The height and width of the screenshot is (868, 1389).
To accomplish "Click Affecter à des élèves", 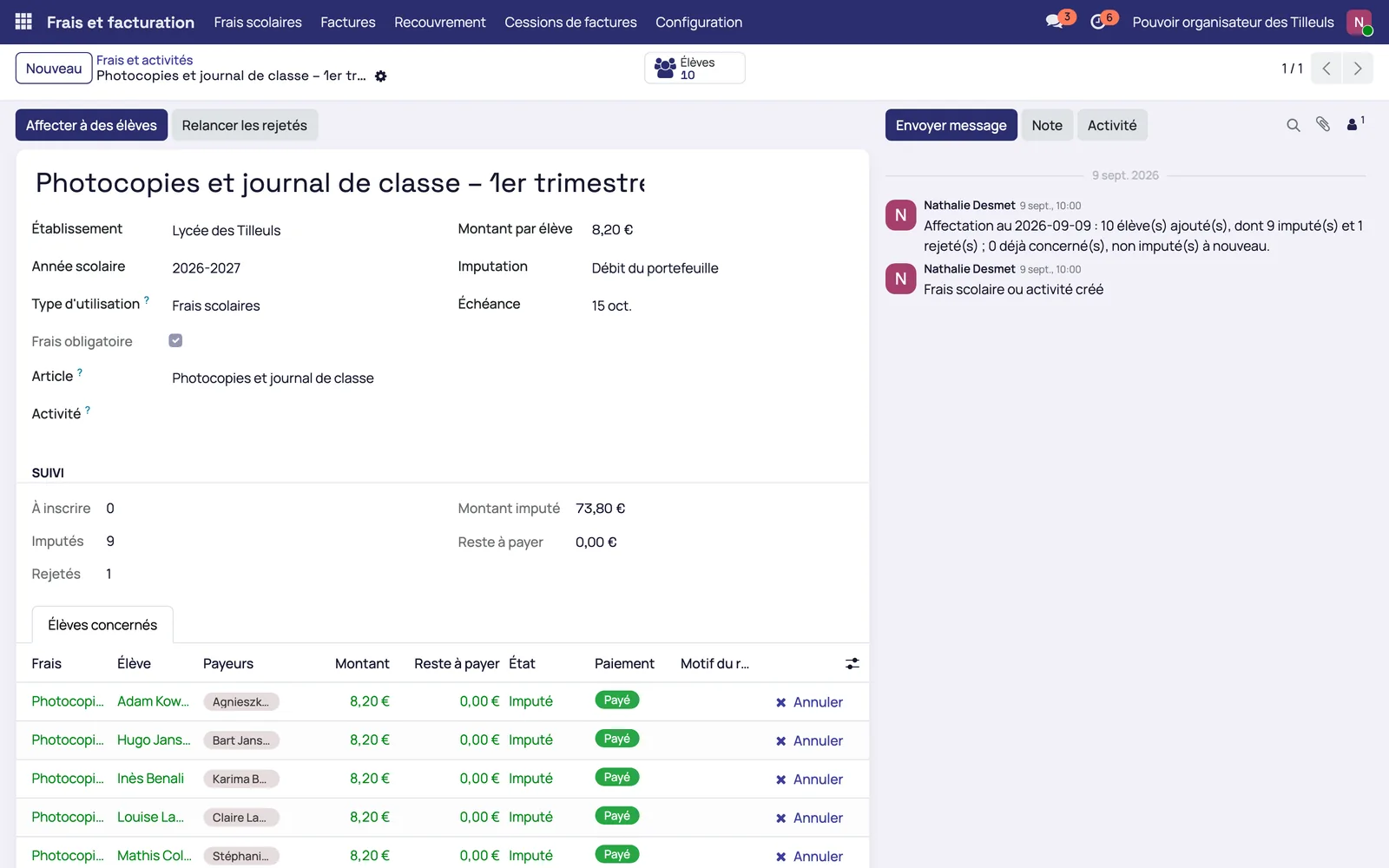I will click(91, 125).
